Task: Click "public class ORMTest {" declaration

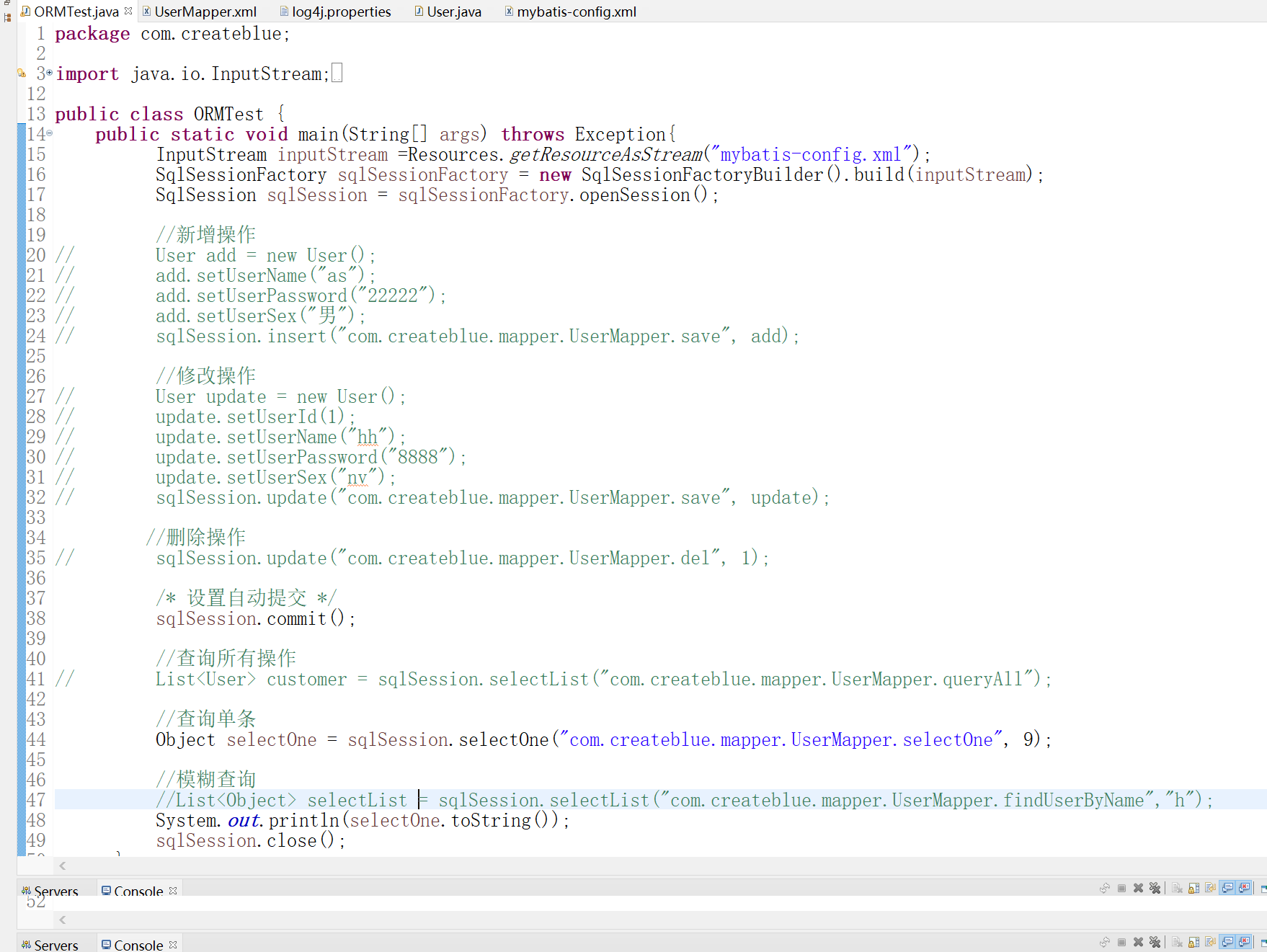Action: [x=170, y=114]
